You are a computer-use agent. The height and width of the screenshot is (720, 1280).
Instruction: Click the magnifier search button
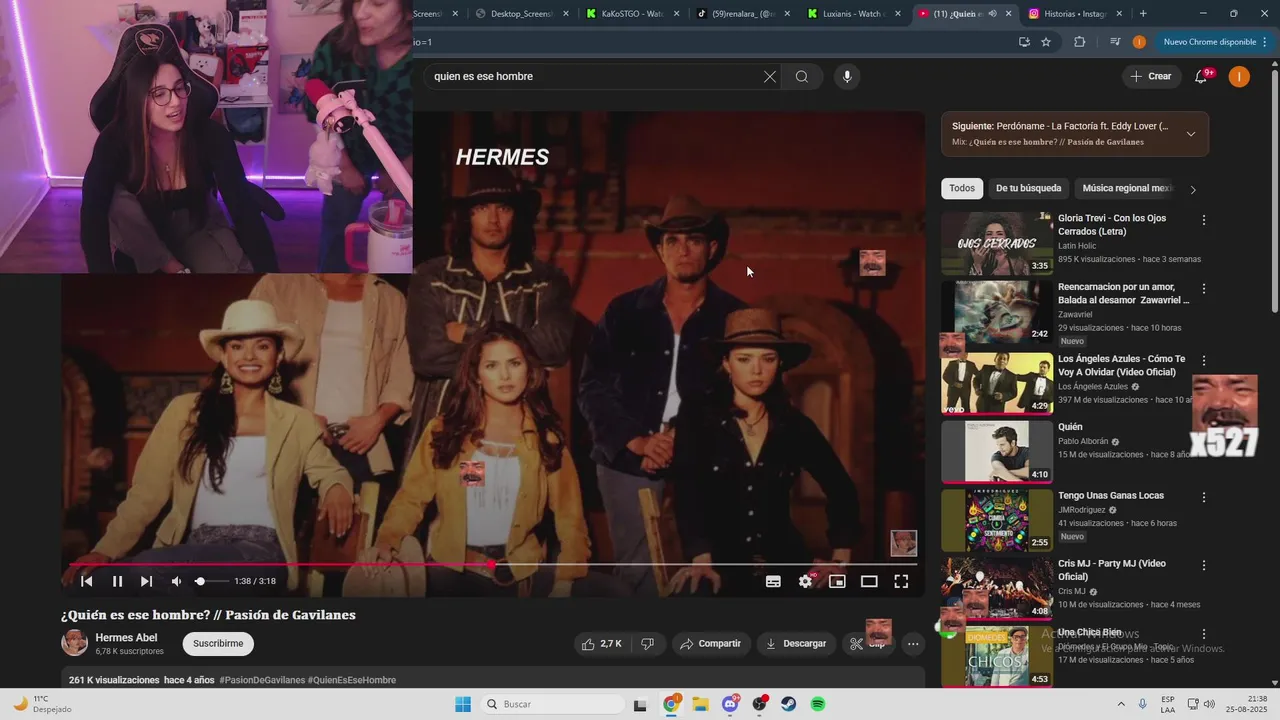point(802,76)
